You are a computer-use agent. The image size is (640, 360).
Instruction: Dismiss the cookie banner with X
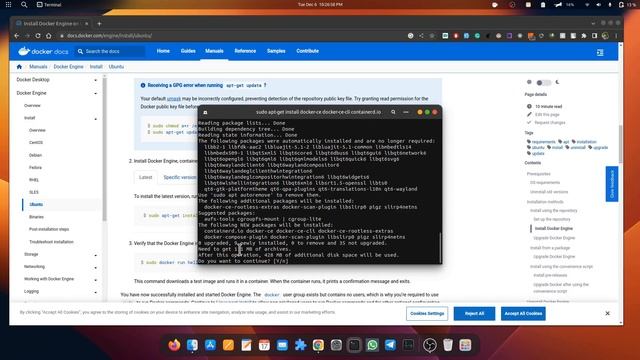click(607, 313)
